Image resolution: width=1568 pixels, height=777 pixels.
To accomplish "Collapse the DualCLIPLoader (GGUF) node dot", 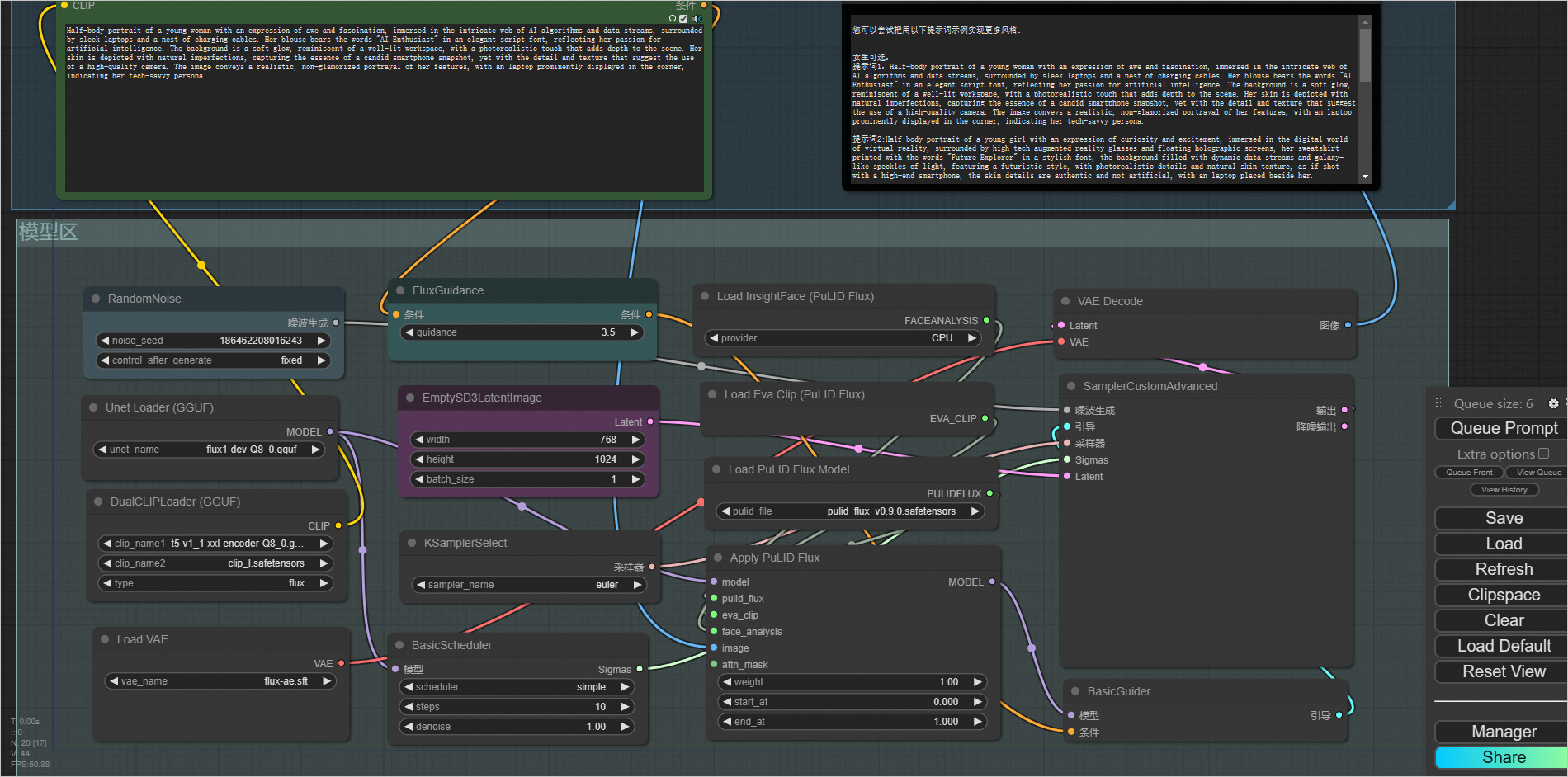I will [98, 502].
